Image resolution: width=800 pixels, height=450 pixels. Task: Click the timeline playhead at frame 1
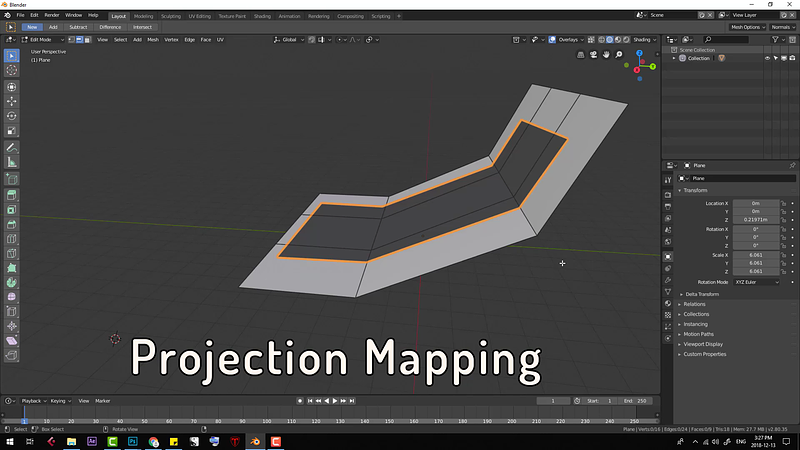pyautogui.click(x=24, y=421)
